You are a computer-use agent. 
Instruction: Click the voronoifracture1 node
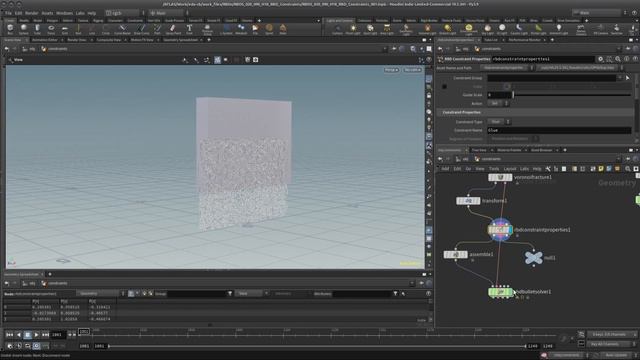(500, 177)
